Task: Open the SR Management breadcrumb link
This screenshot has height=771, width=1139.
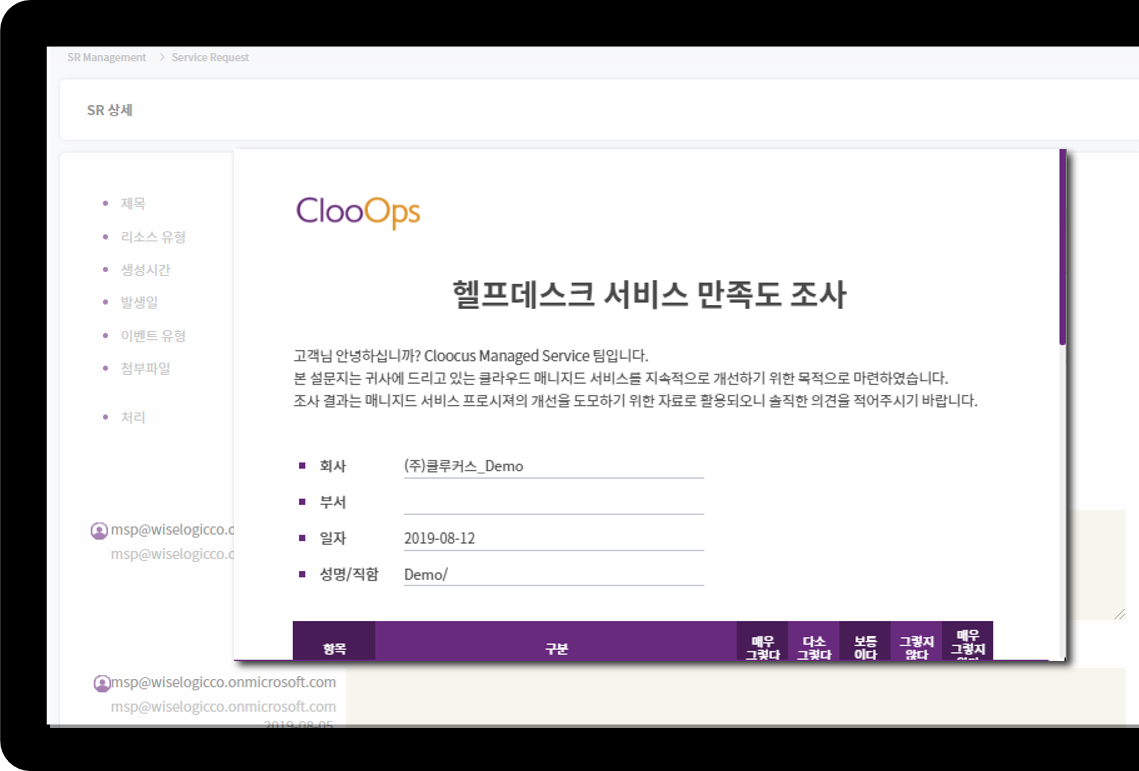Action: pos(107,57)
